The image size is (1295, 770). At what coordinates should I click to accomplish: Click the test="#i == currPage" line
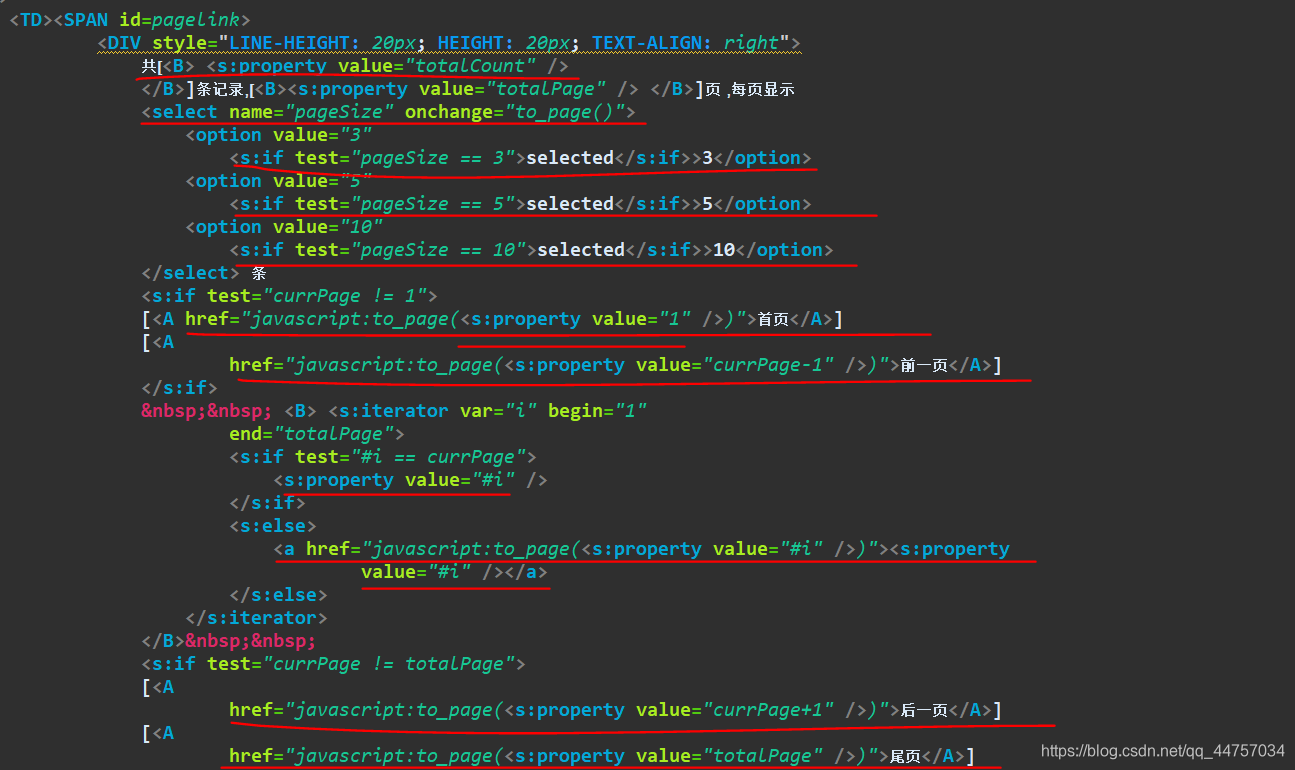383,457
